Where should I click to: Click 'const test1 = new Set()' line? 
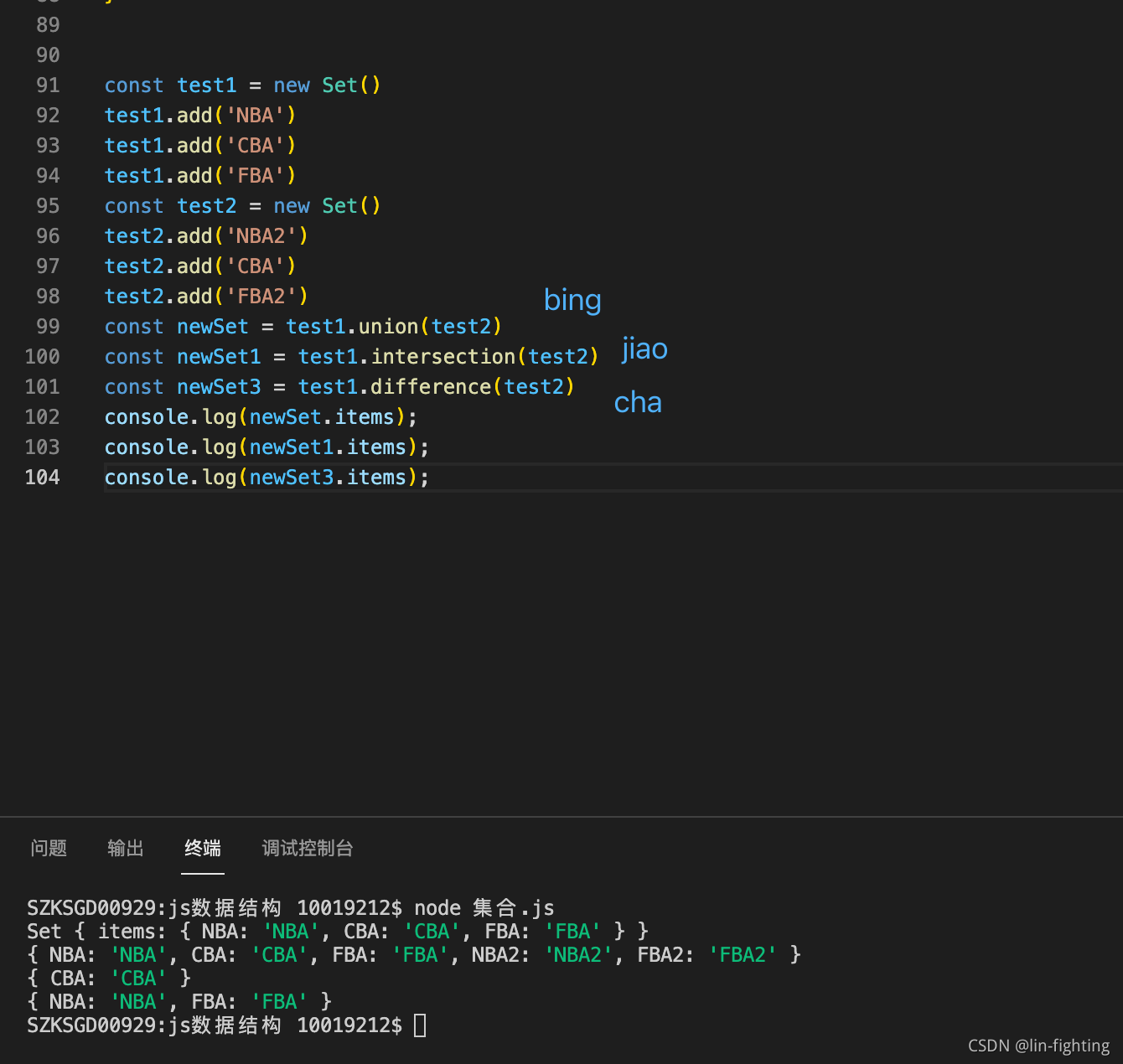[242, 85]
